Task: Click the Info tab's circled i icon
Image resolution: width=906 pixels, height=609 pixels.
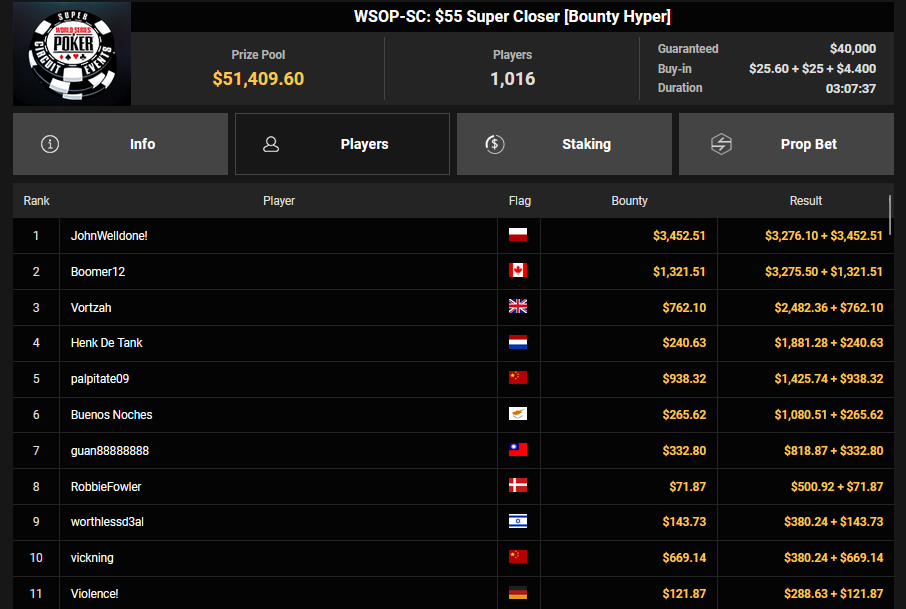Action: tap(50, 144)
